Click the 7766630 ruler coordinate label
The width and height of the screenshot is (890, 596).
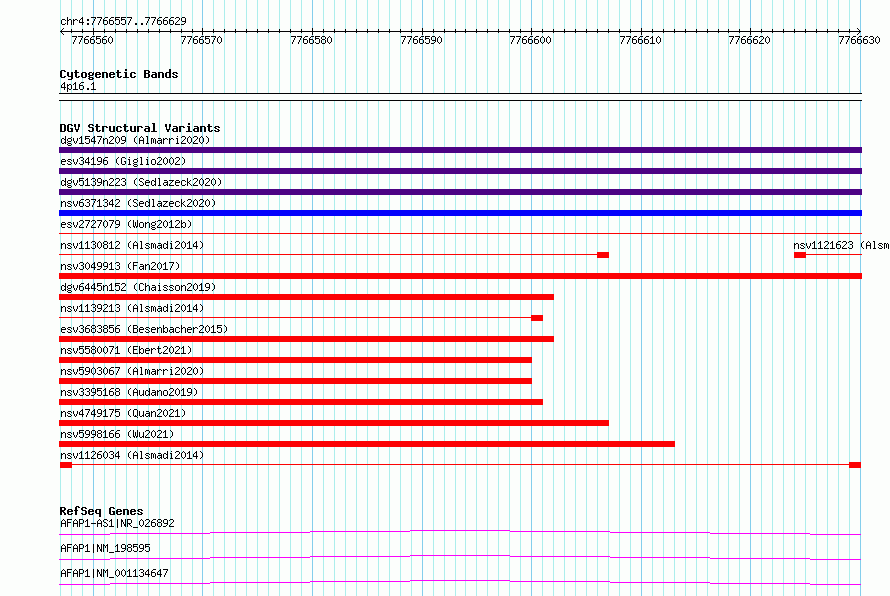859,40
